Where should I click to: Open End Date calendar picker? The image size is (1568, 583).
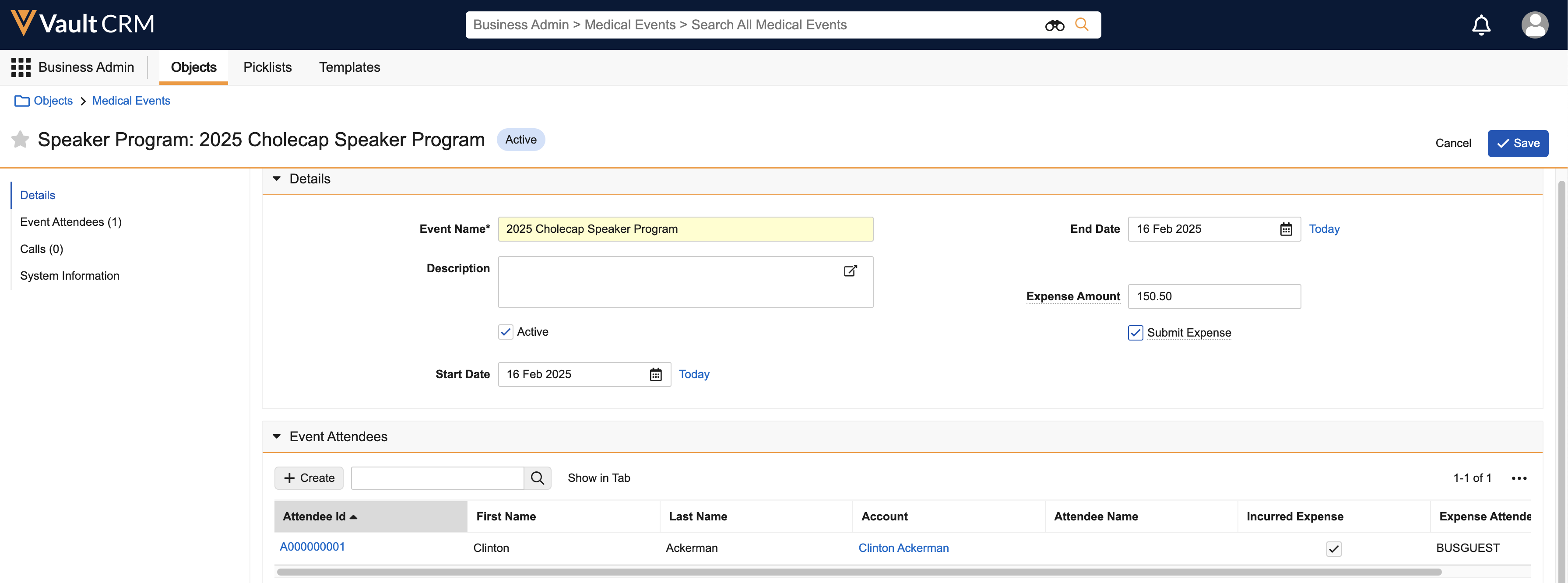coord(1286,229)
